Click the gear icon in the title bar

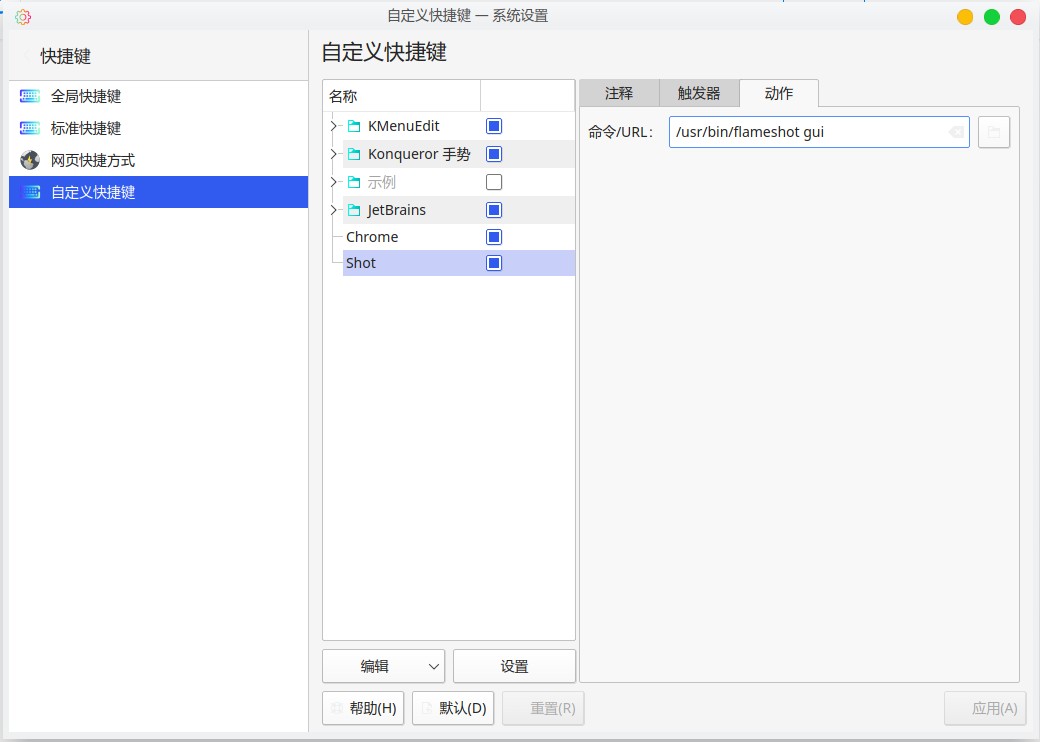pos(22,16)
